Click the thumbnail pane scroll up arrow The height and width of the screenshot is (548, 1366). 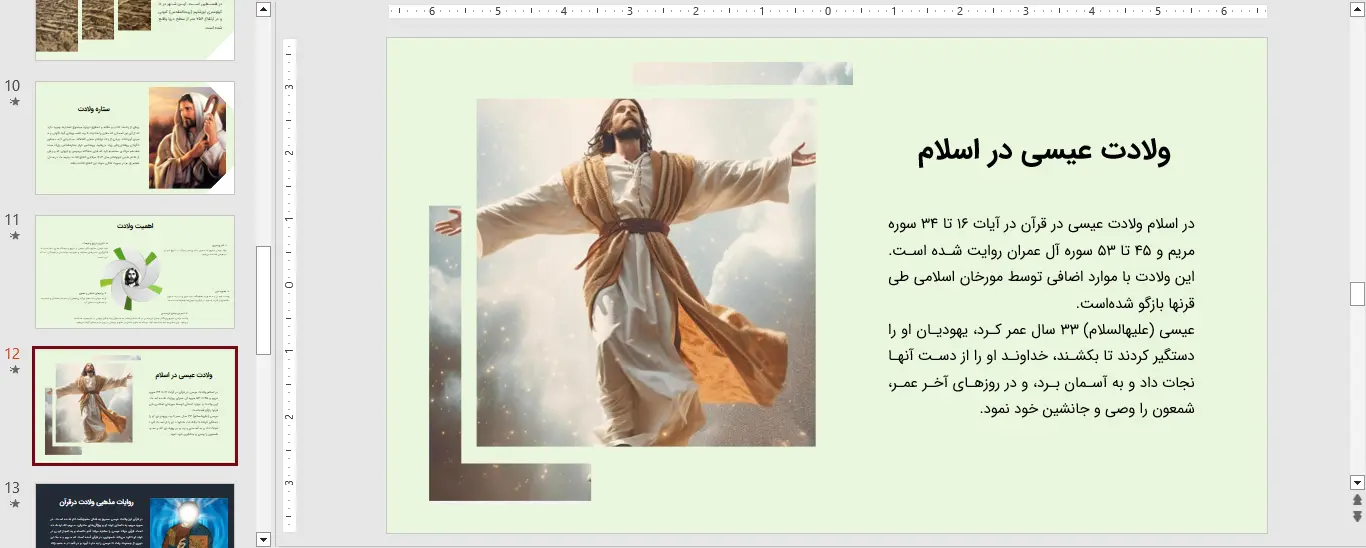[264, 10]
